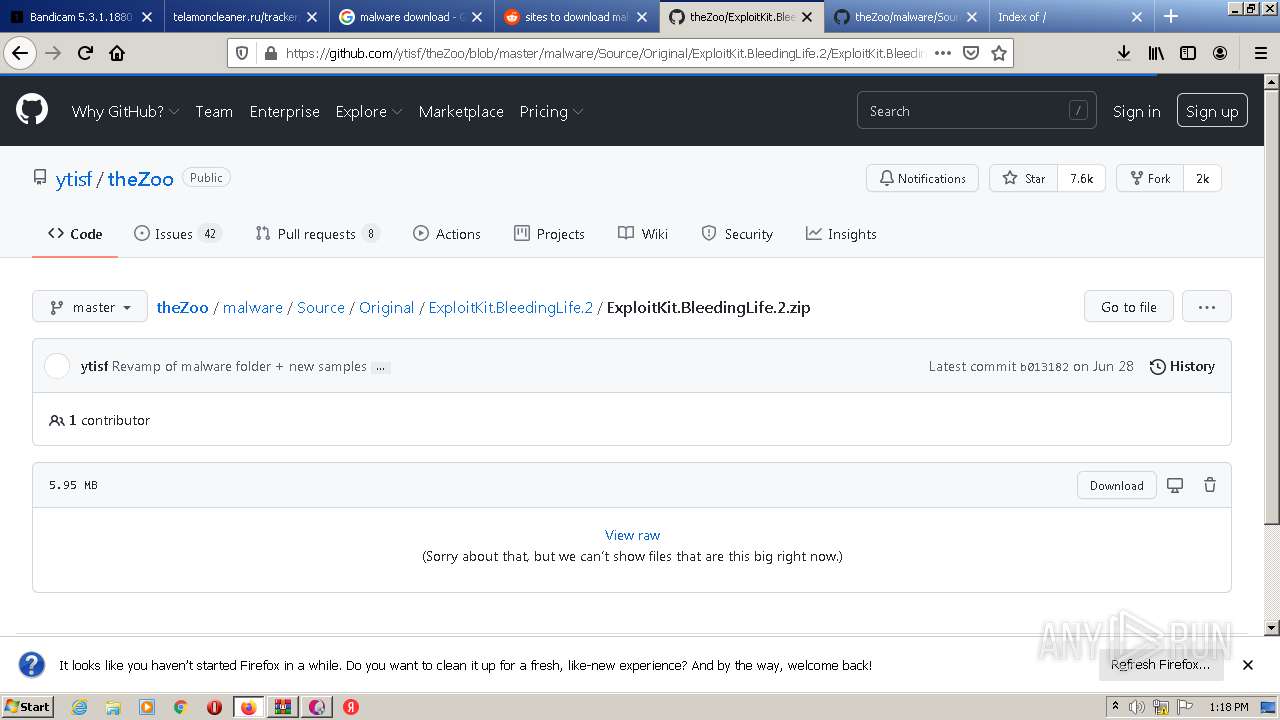Open ytisf owner profile link
Image resolution: width=1280 pixels, height=720 pixels.
74,179
